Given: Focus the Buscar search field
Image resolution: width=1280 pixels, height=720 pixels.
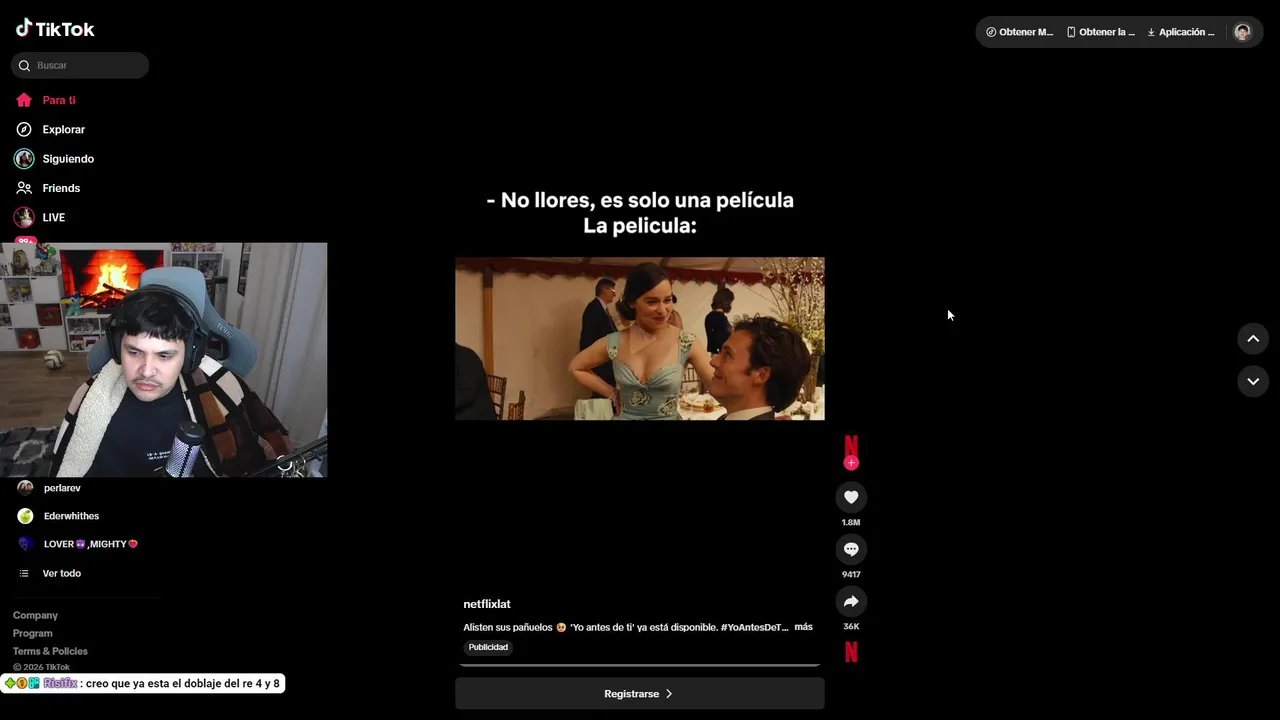Looking at the screenshot, I should pos(80,66).
